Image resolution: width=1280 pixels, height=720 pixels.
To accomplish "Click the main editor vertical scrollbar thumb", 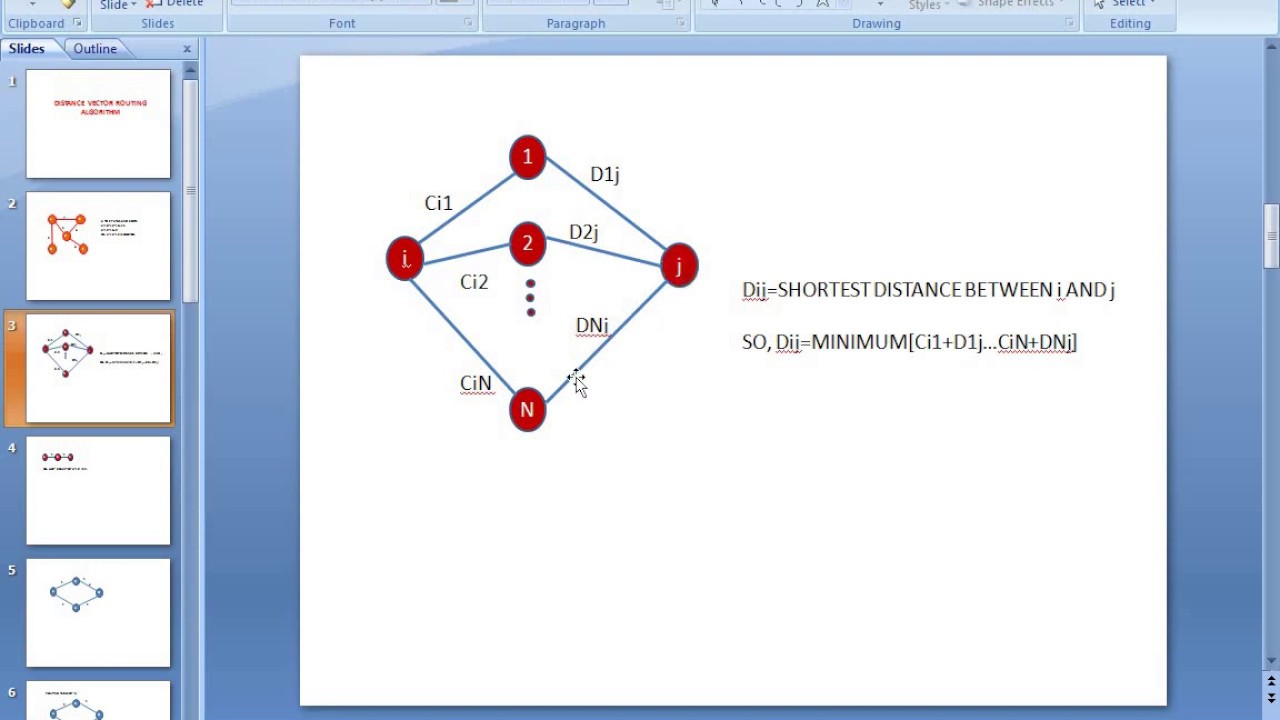I will click(x=1272, y=236).
